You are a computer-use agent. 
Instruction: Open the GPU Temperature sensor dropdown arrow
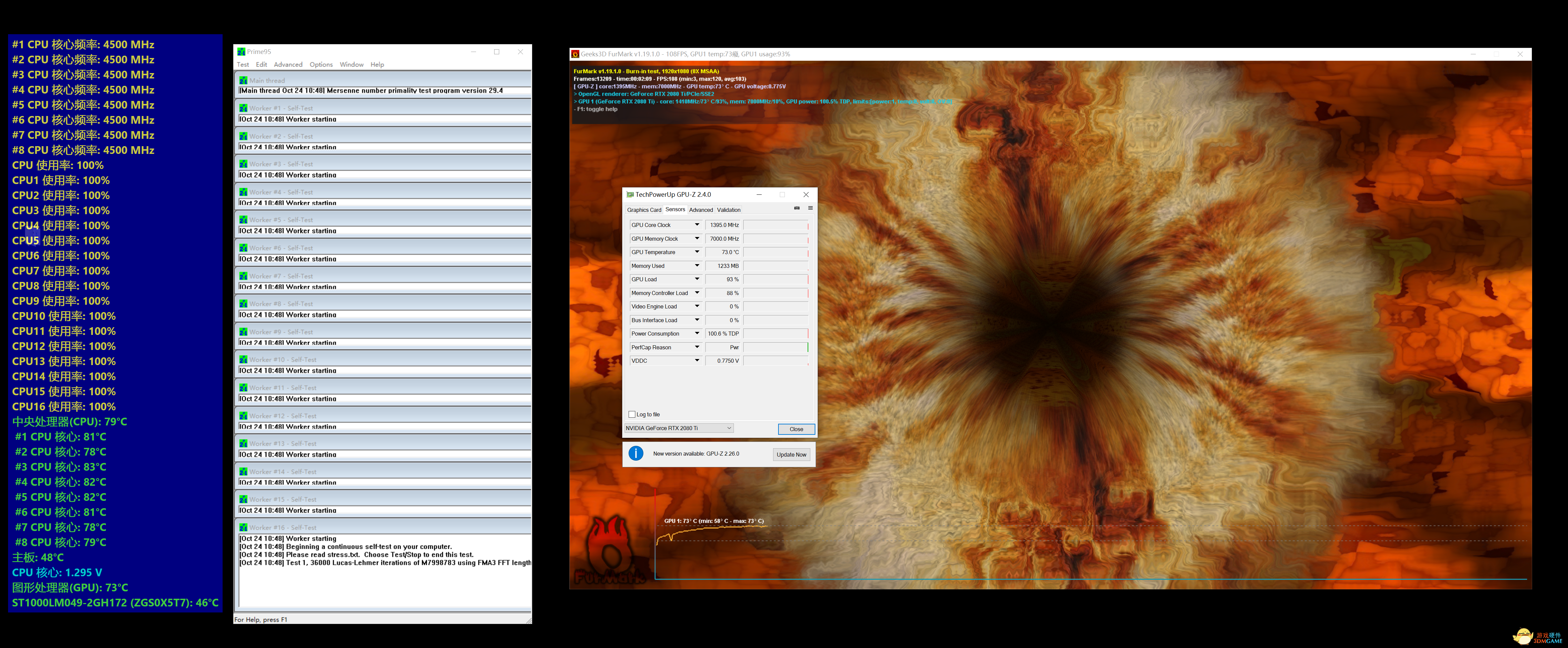point(697,252)
